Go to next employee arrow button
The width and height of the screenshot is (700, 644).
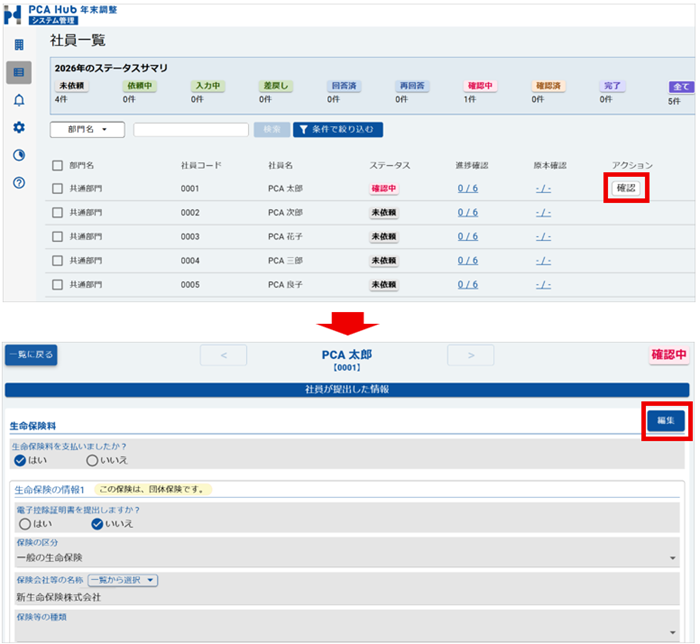pos(471,355)
